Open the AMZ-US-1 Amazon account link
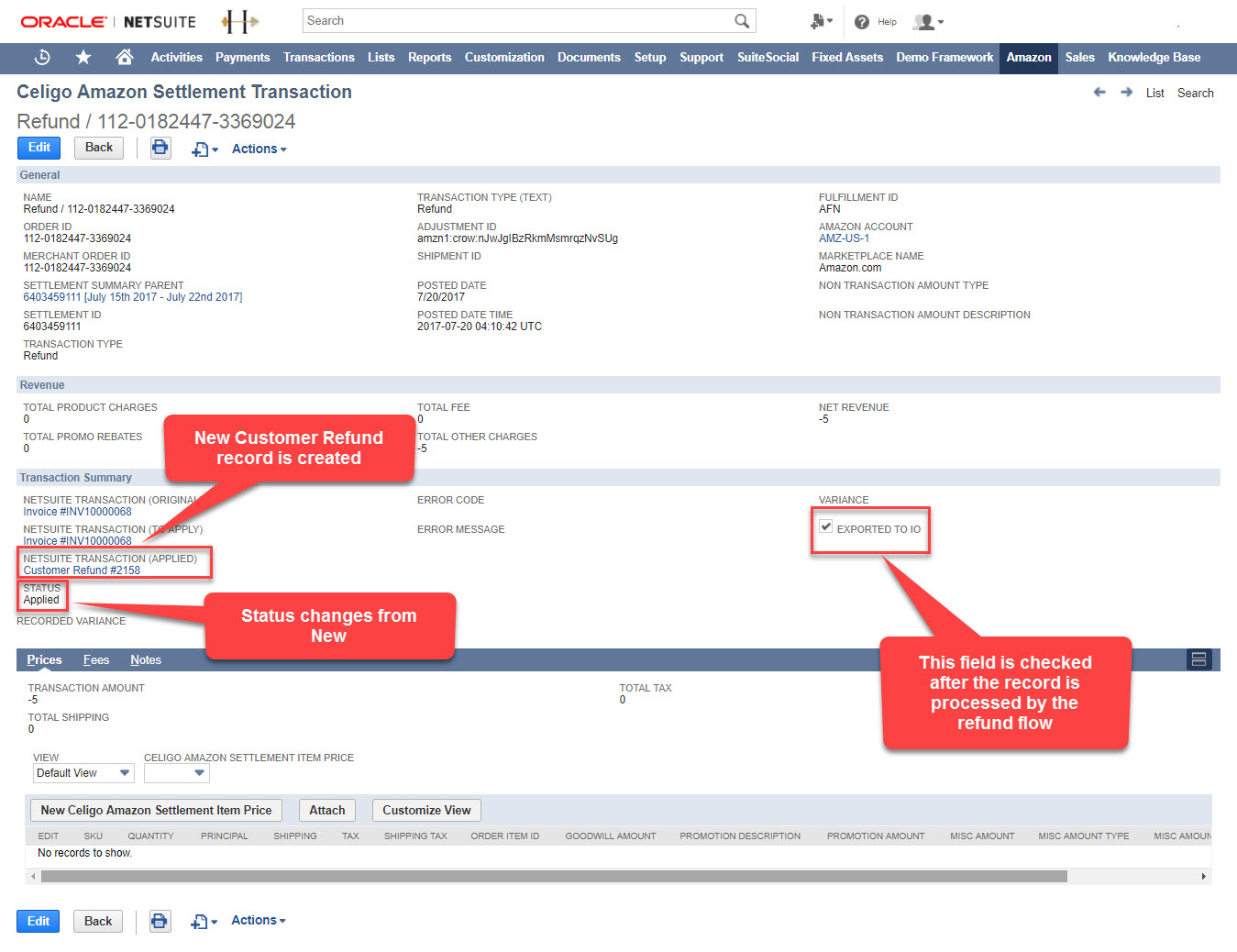The height and width of the screenshot is (952, 1237). 844,238
